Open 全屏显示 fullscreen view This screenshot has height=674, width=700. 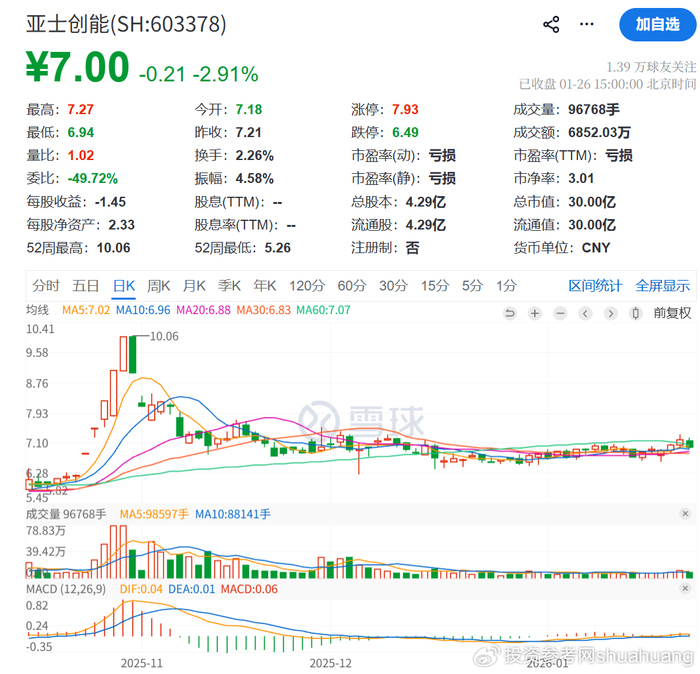pos(662,286)
